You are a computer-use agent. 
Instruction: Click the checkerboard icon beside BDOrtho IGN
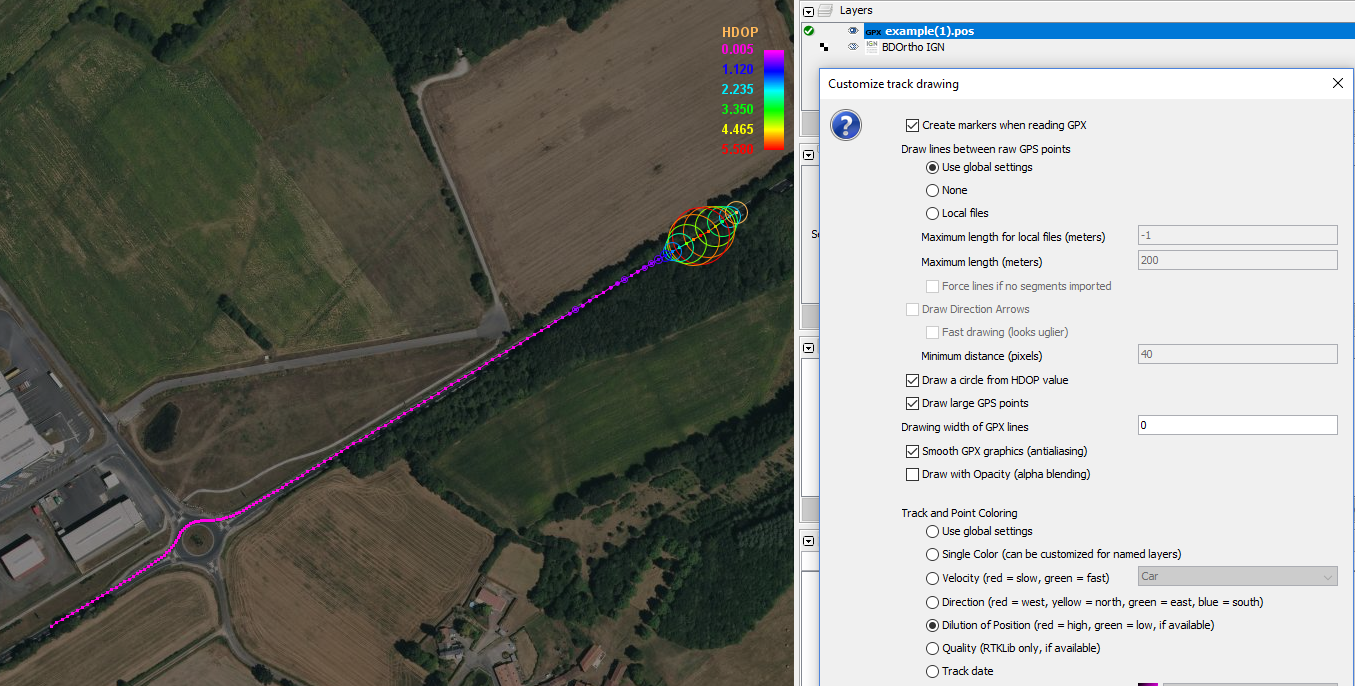click(x=824, y=47)
